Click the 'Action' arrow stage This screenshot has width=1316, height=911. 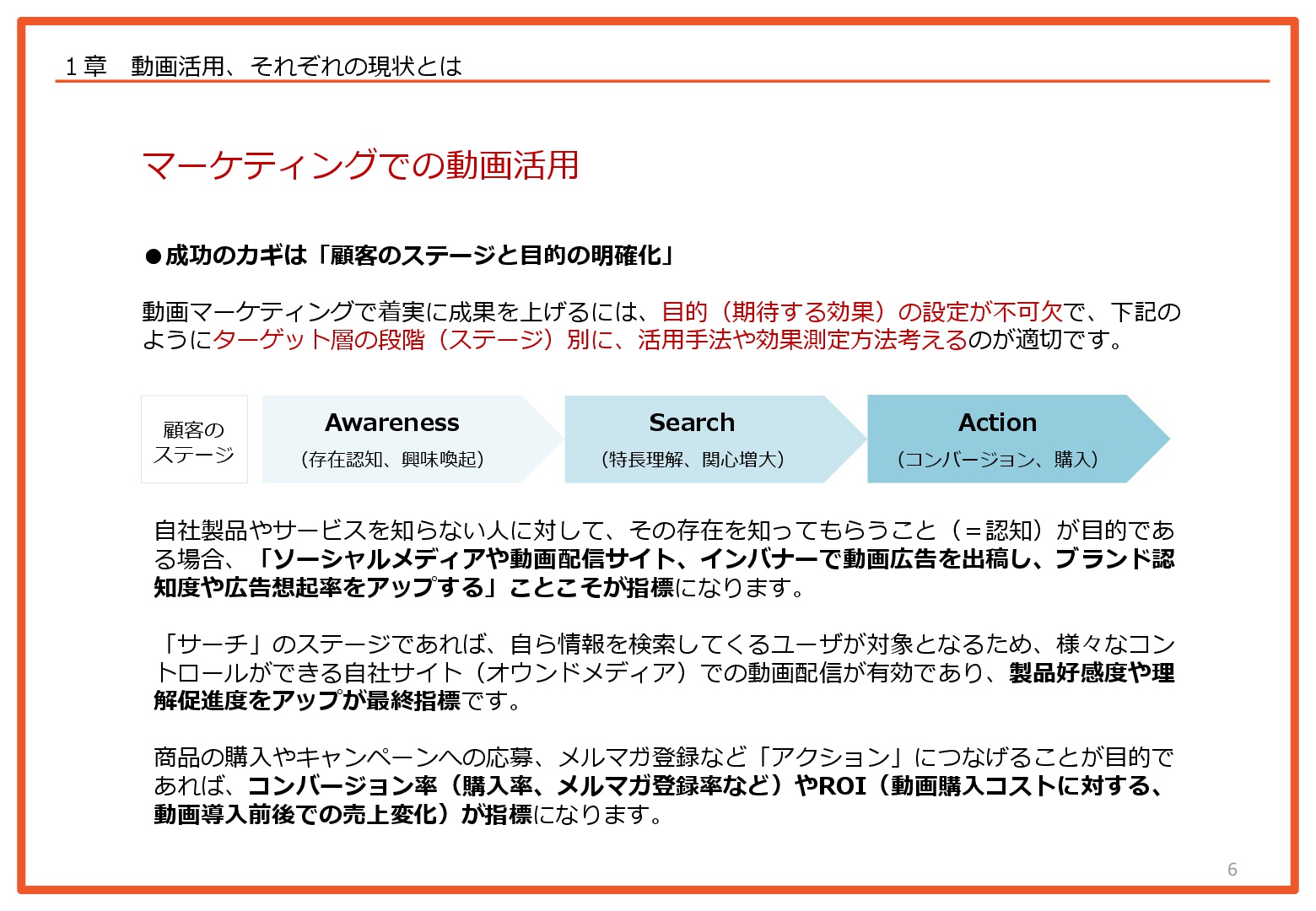[x=1018, y=439]
